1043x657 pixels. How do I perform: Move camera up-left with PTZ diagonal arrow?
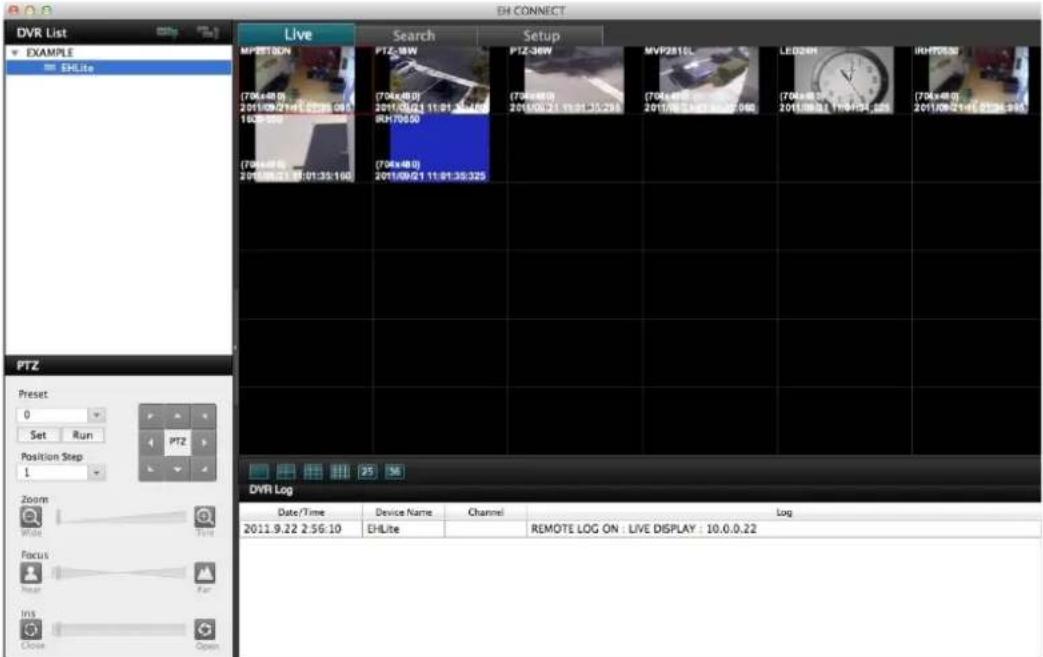click(x=151, y=416)
